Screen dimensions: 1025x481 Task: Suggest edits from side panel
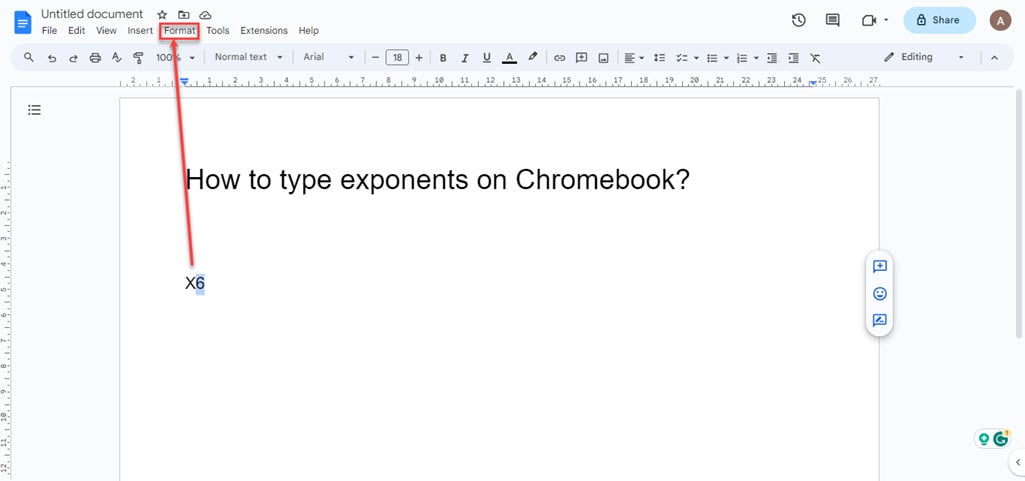coord(880,320)
